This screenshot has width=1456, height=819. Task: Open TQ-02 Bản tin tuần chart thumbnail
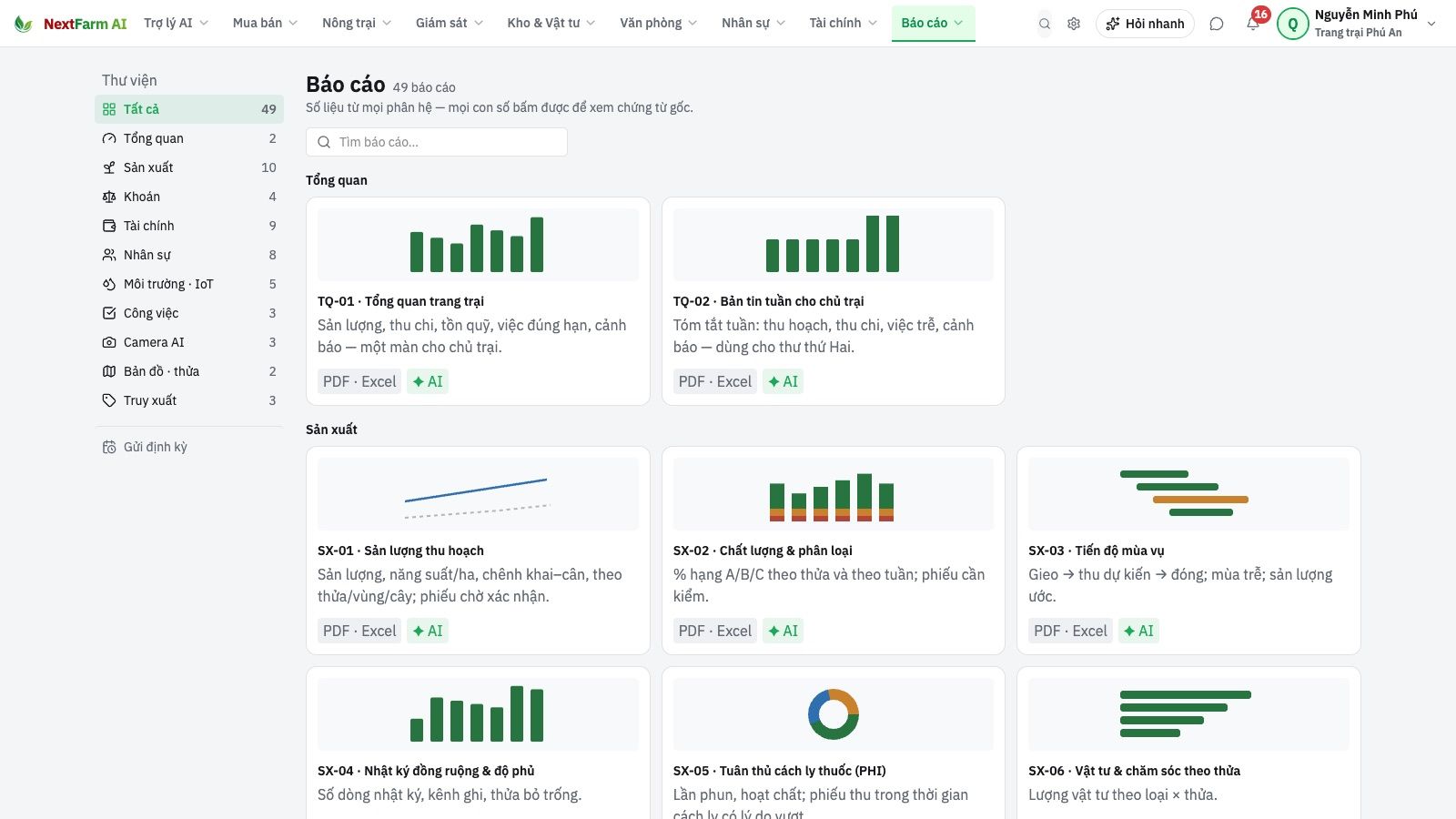(834, 245)
